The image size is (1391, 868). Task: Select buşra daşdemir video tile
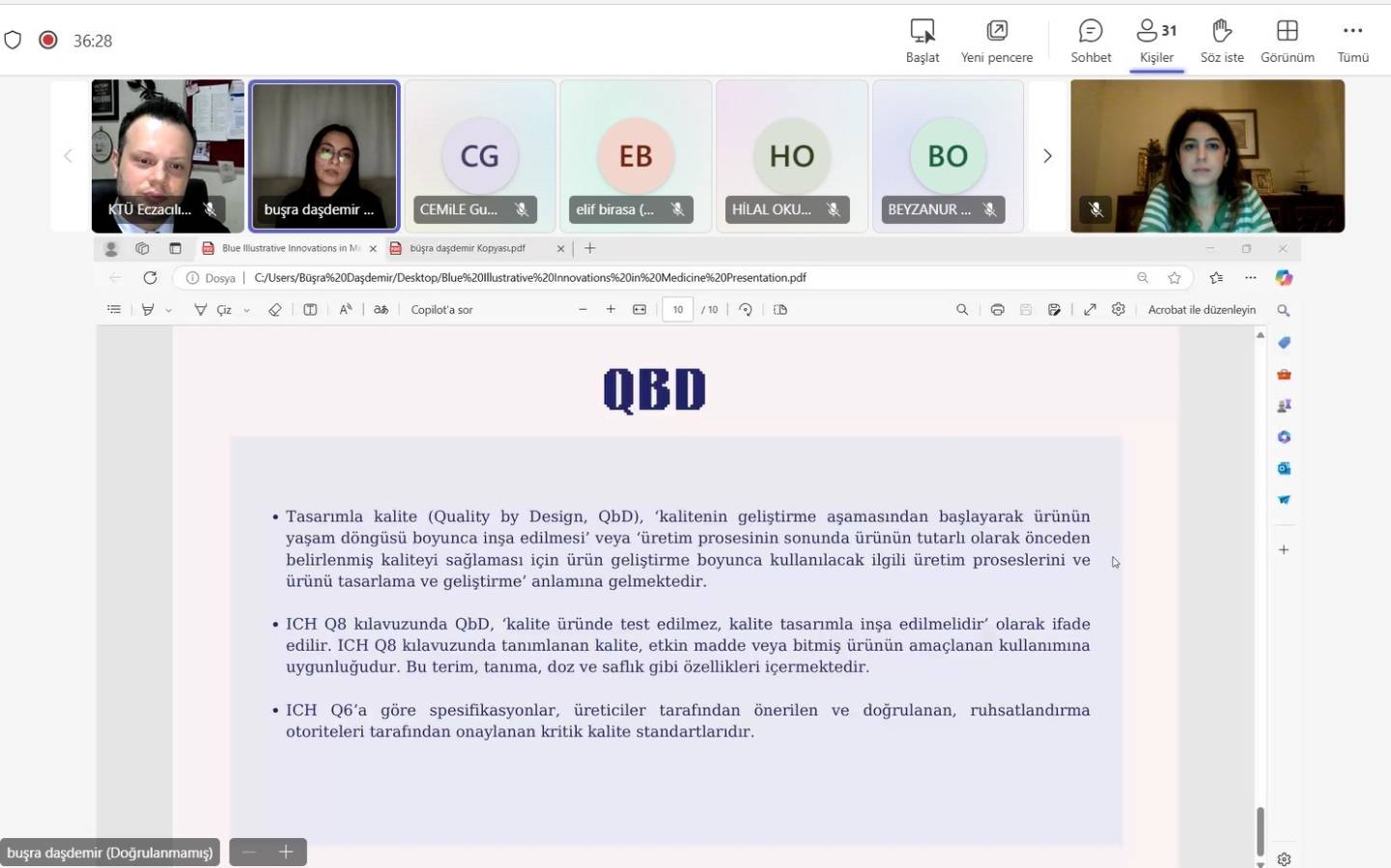point(324,155)
